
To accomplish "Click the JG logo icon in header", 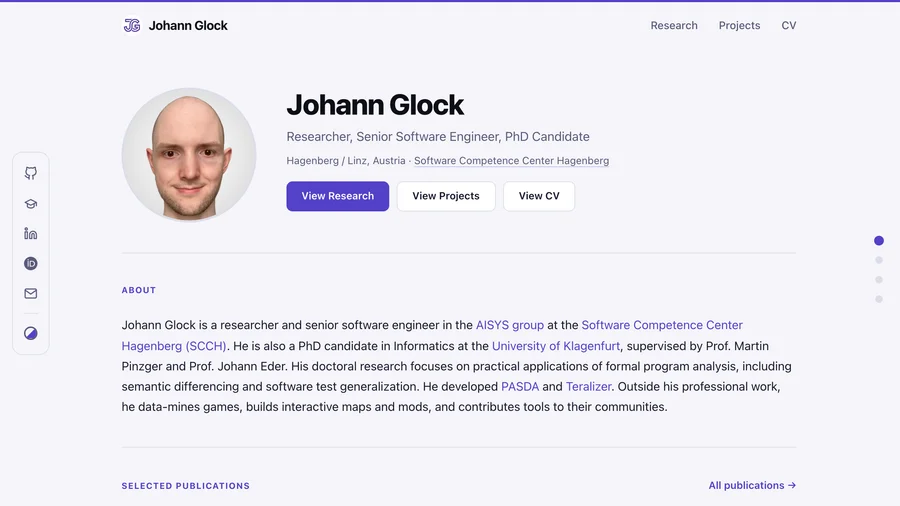I will coord(132,25).
